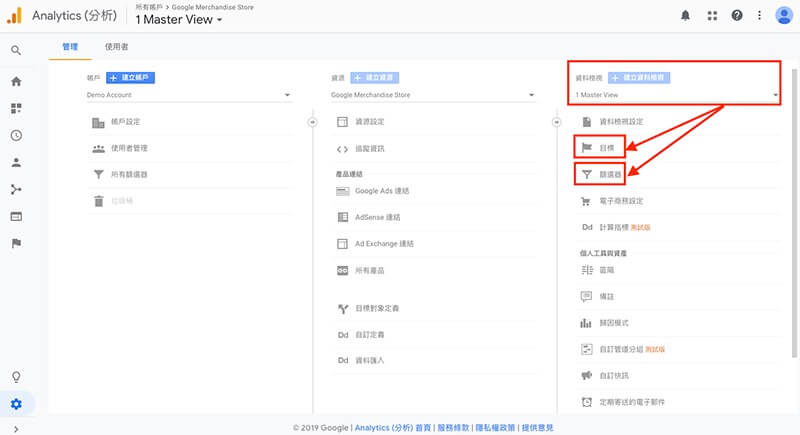Open the notifications bell icon

pos(685,15)
